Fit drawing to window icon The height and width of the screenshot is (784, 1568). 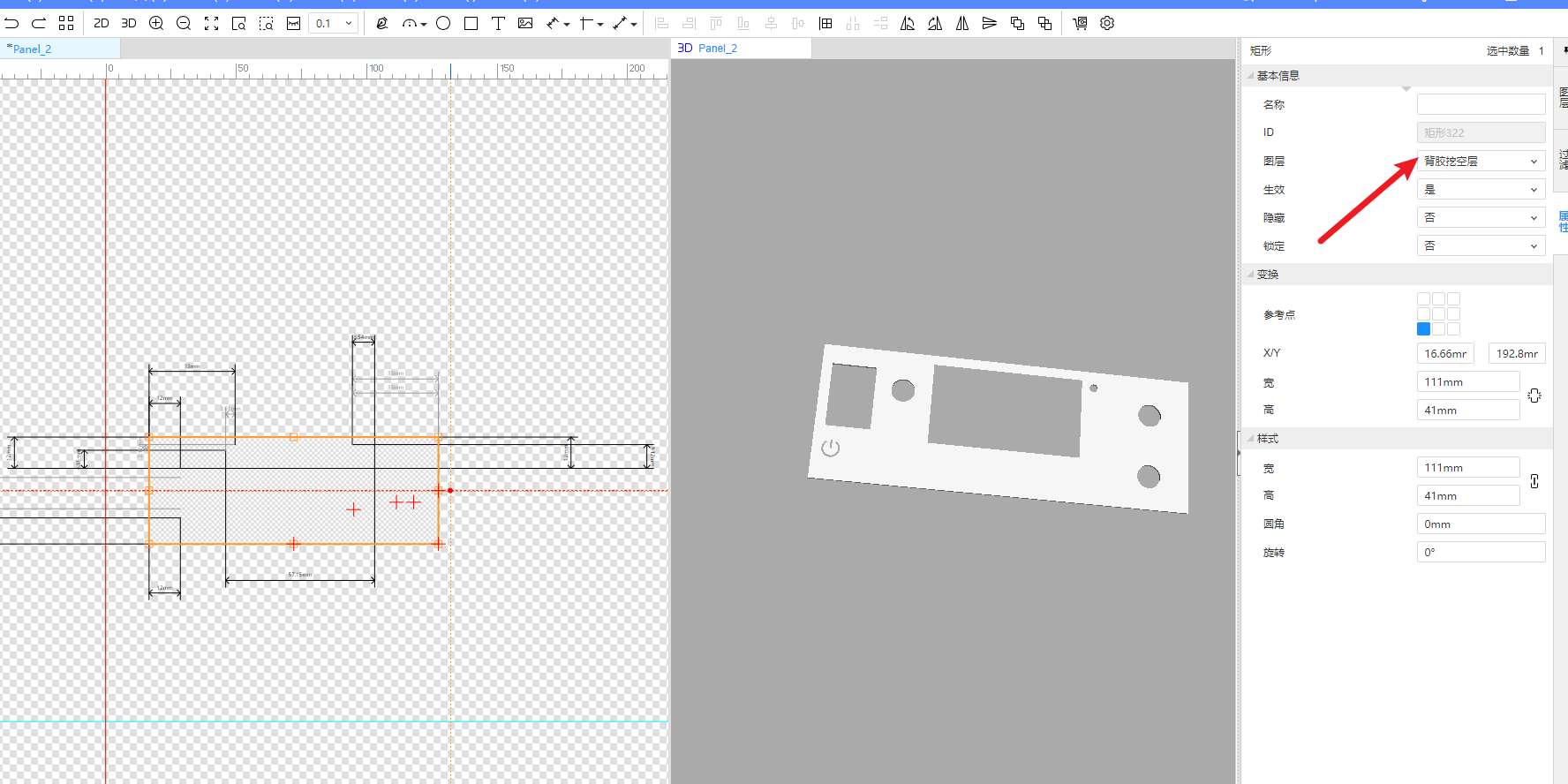point(211,23)
